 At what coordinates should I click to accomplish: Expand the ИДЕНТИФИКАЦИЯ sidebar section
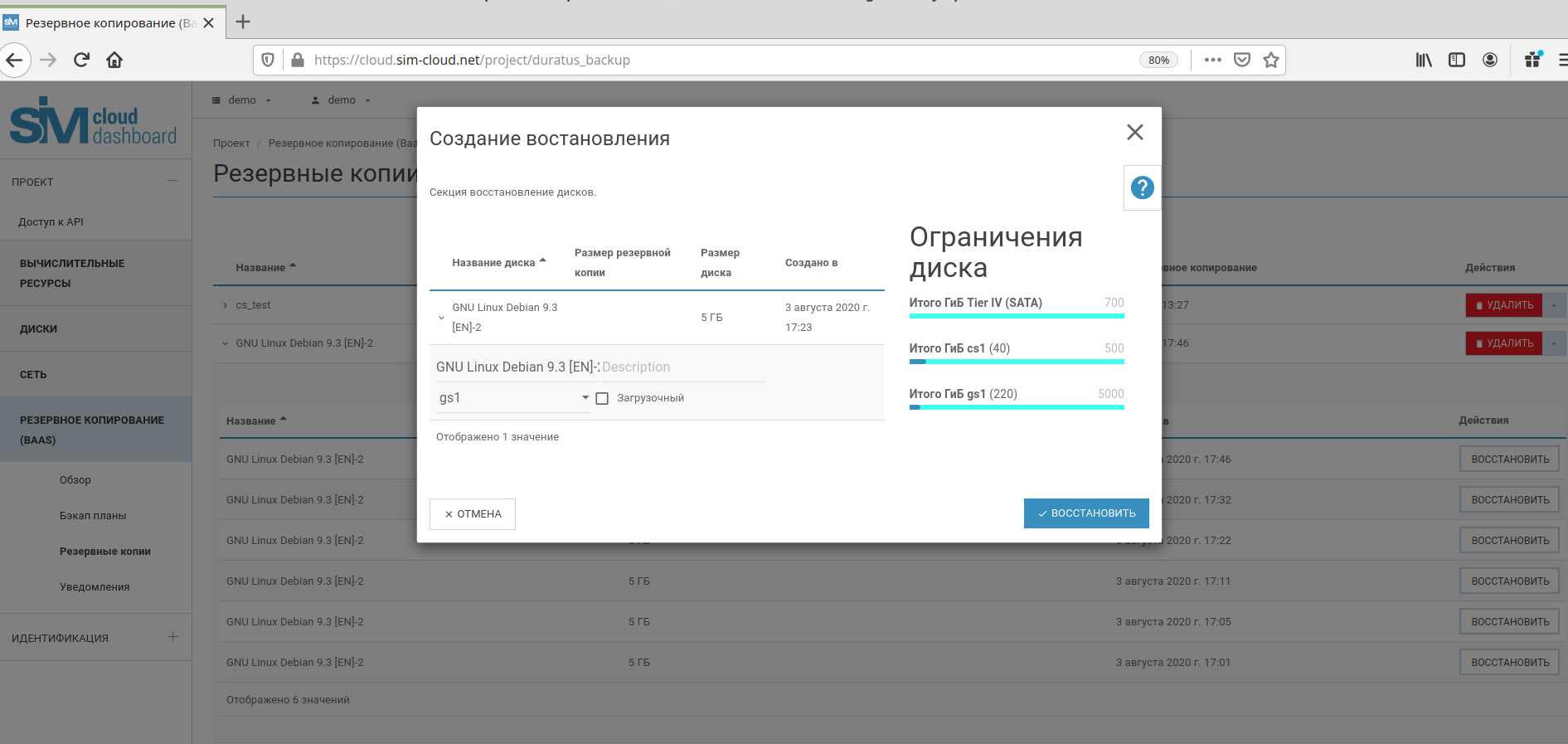point(172,637)
